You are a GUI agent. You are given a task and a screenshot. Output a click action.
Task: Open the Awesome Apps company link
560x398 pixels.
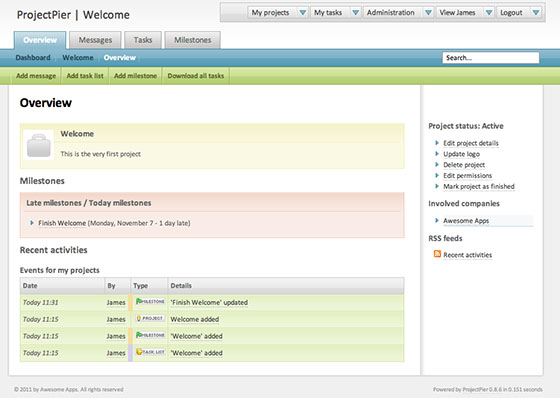[x=466, y=221]
